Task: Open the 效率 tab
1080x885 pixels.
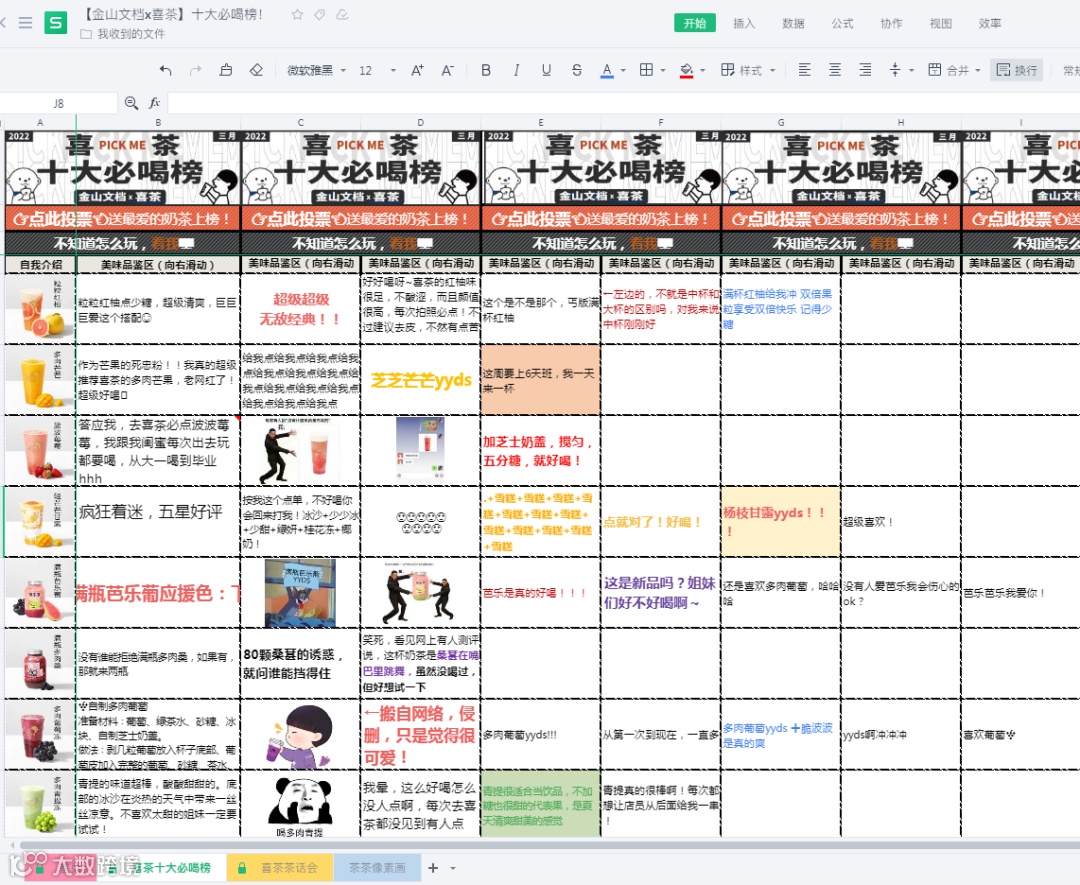Action: click(x=990, y=23)
